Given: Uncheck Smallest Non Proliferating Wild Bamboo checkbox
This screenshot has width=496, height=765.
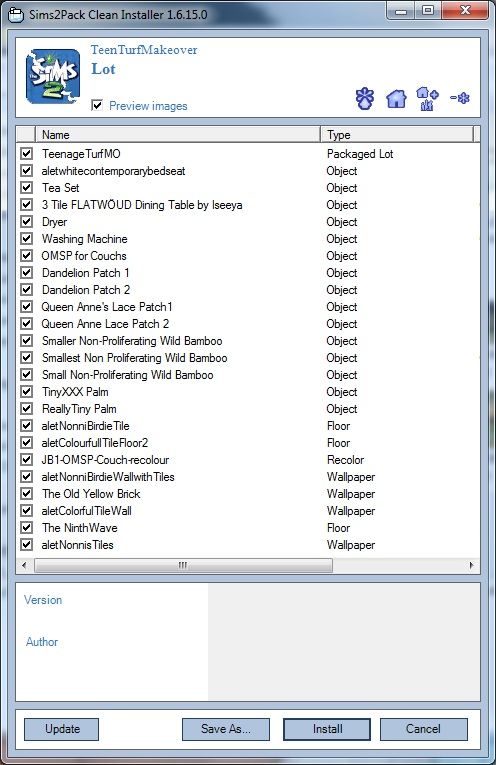Looking at the screenshot, I should pyautogui.click(x=26, y=358).
